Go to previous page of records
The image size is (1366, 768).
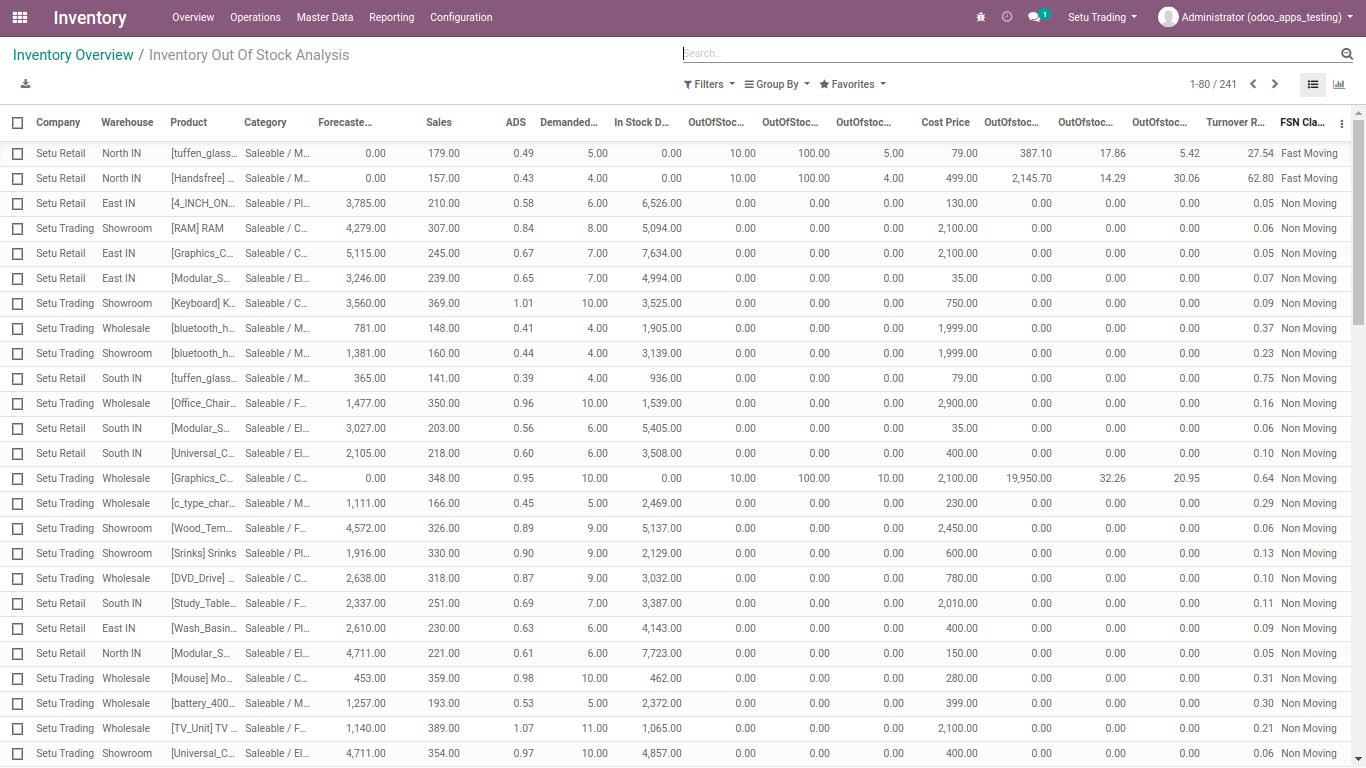click(x=1253, y=84)
